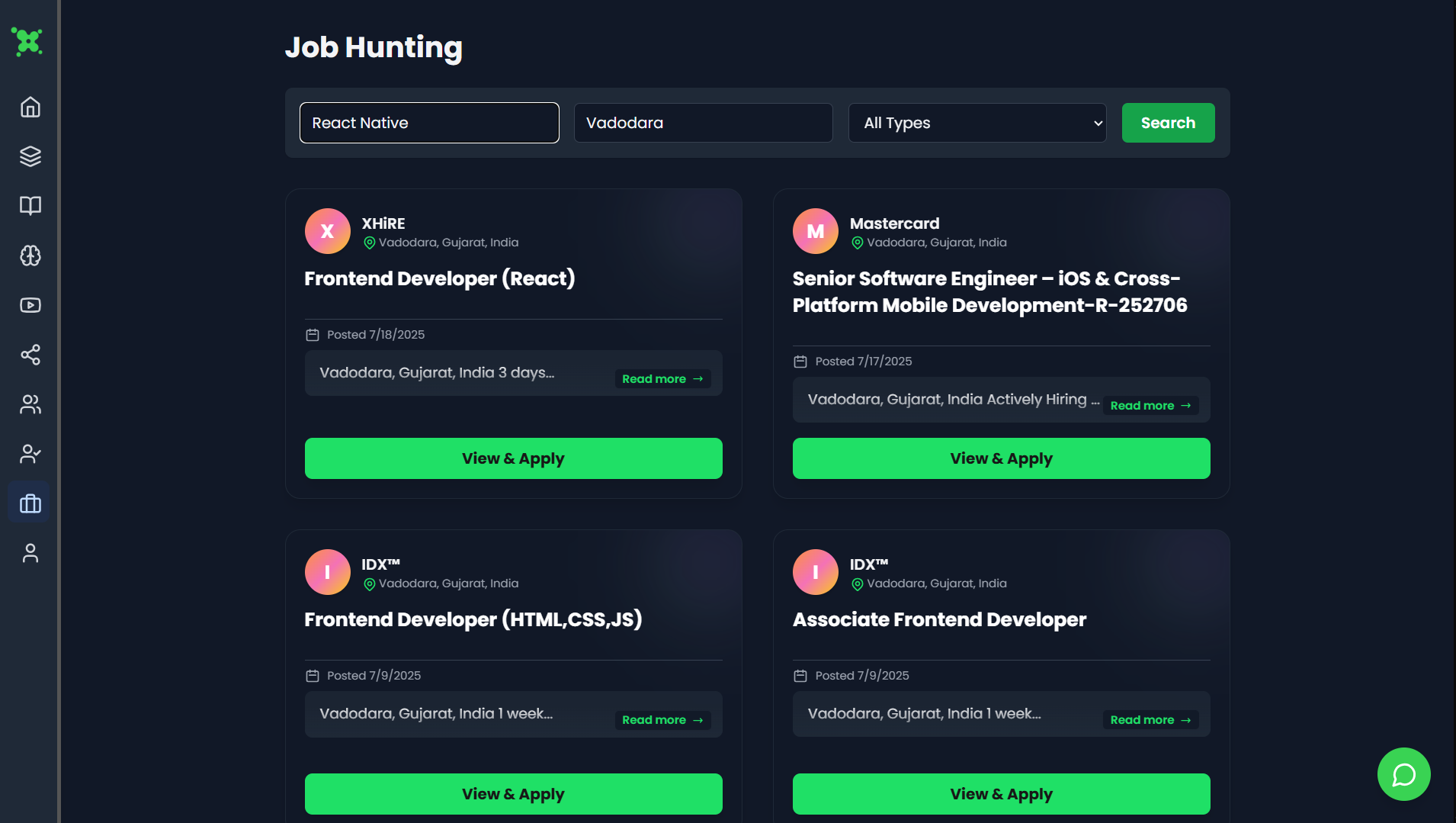Click the share/network icon in the sidebar
Viewport: 1456px width, 823px height.
(29, 355)
